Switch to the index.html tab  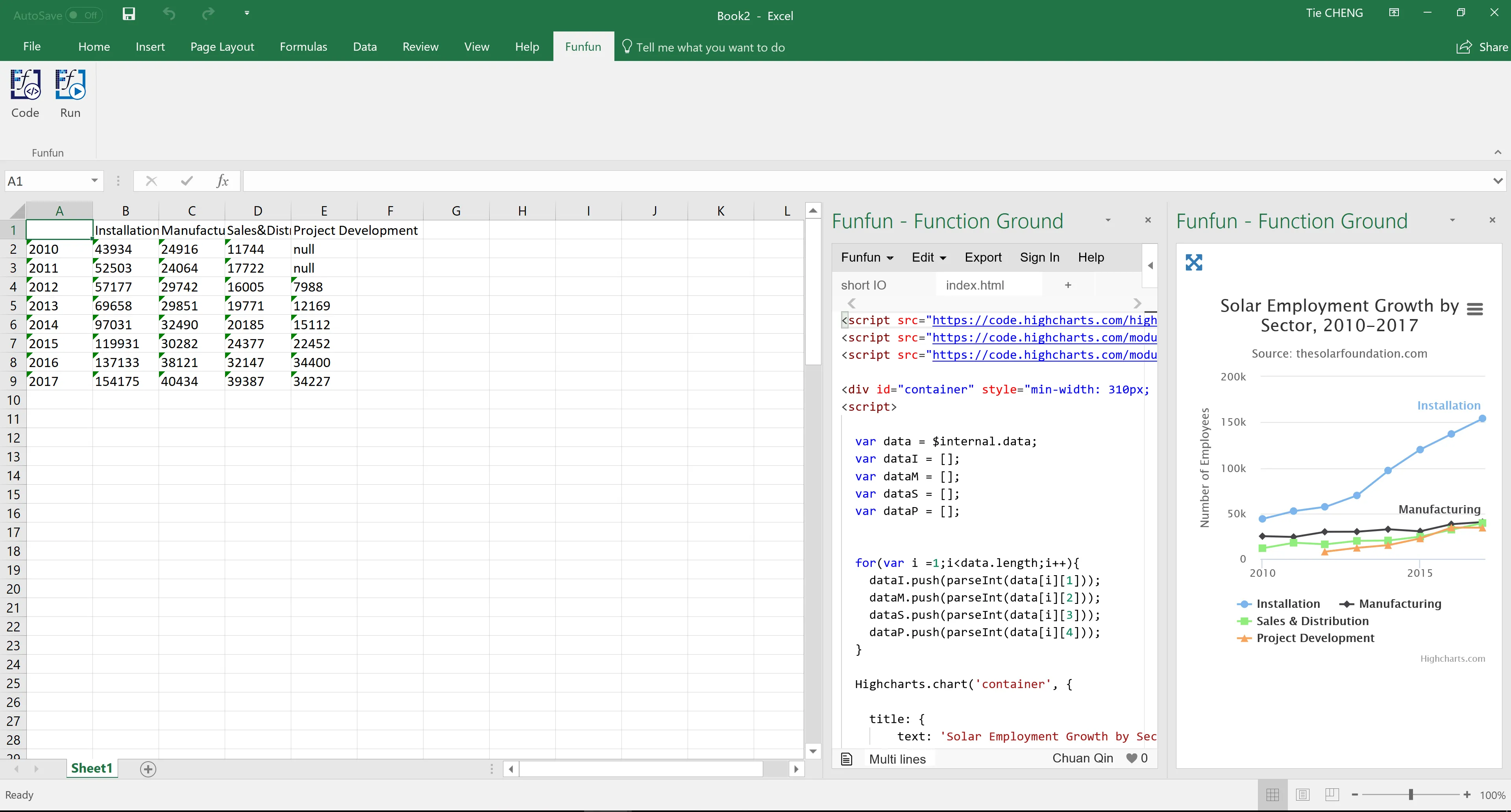tap(974, 286)
